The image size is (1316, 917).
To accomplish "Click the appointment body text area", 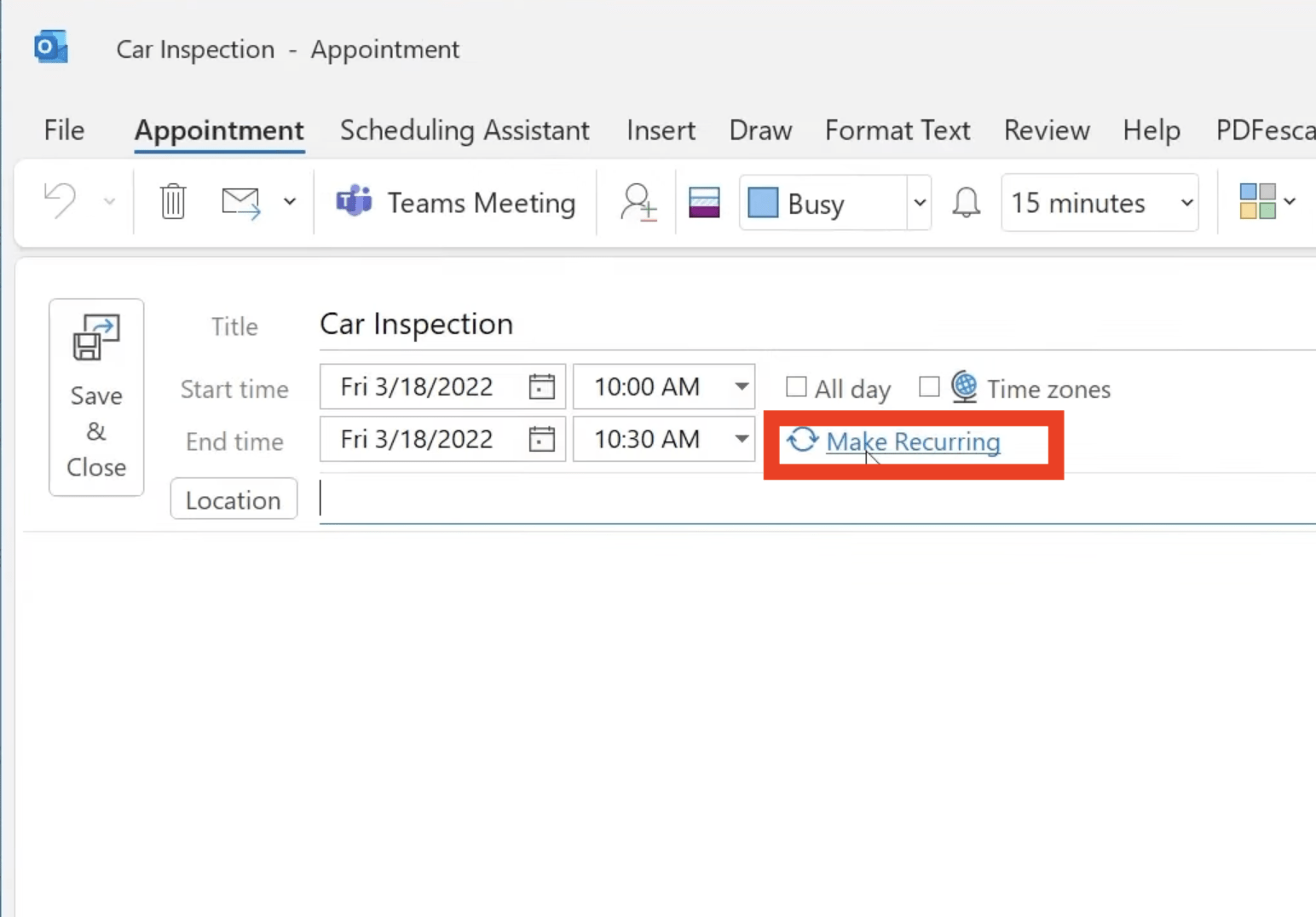I will (669, 724).
